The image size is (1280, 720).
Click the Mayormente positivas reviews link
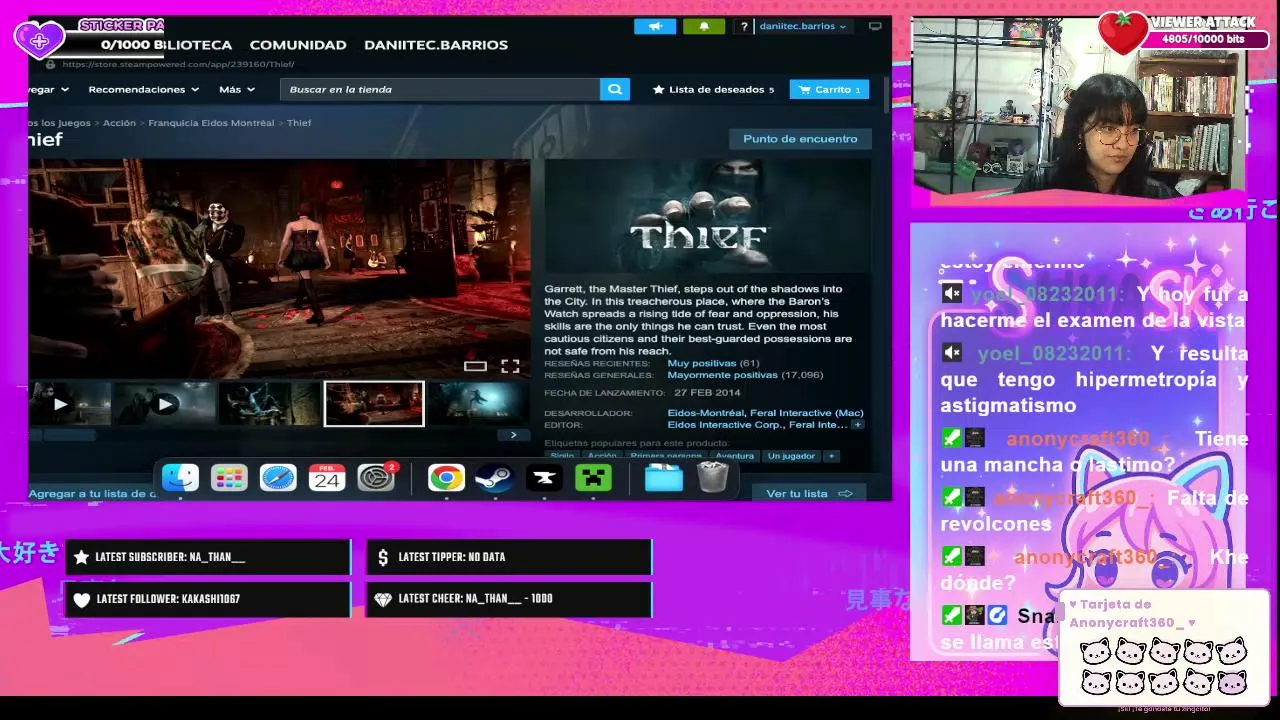(722, 375)
